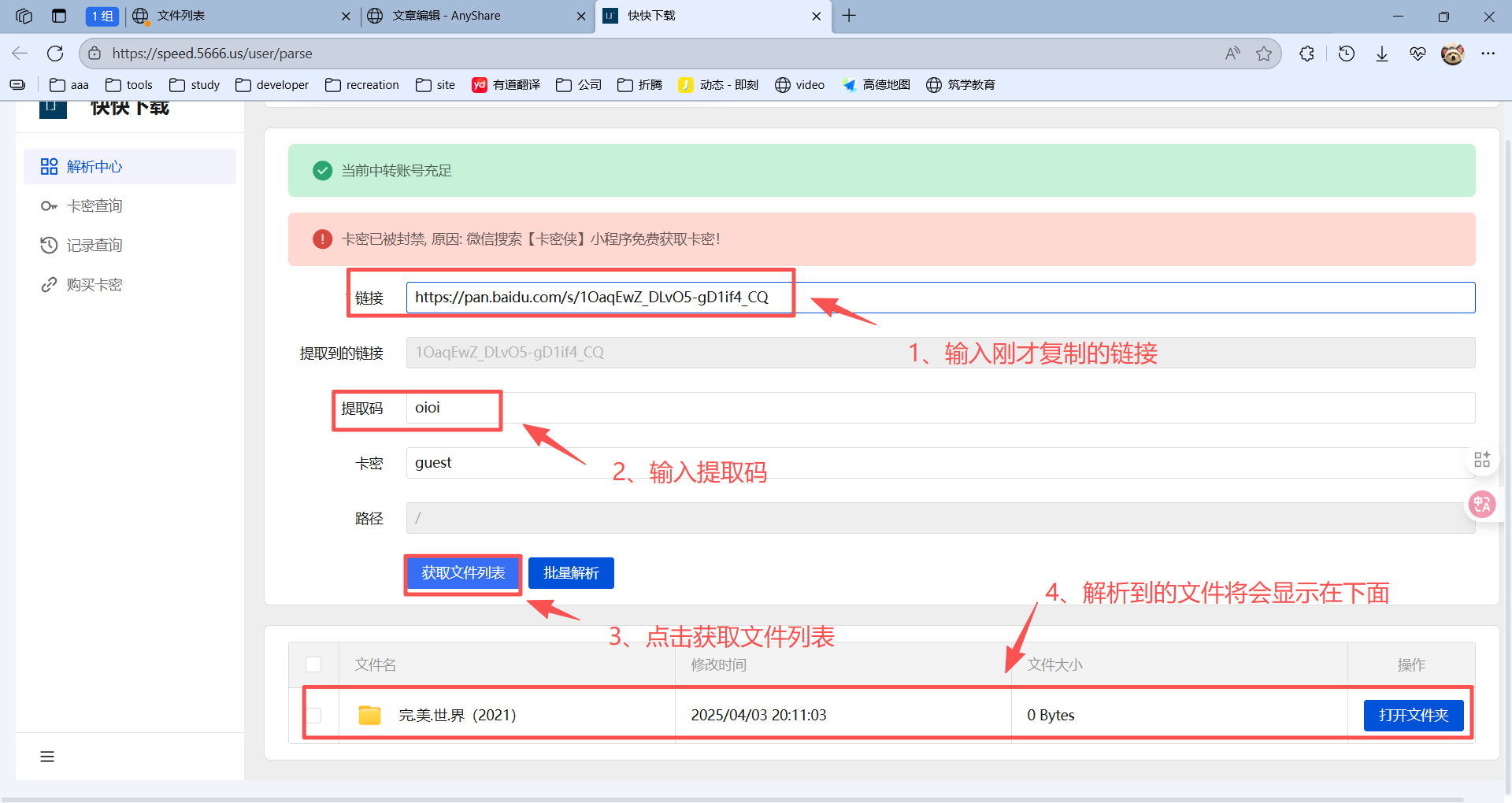Screen dimensions: 1512x803
Task: Add page to favorites star icon
Action: 1264,54
